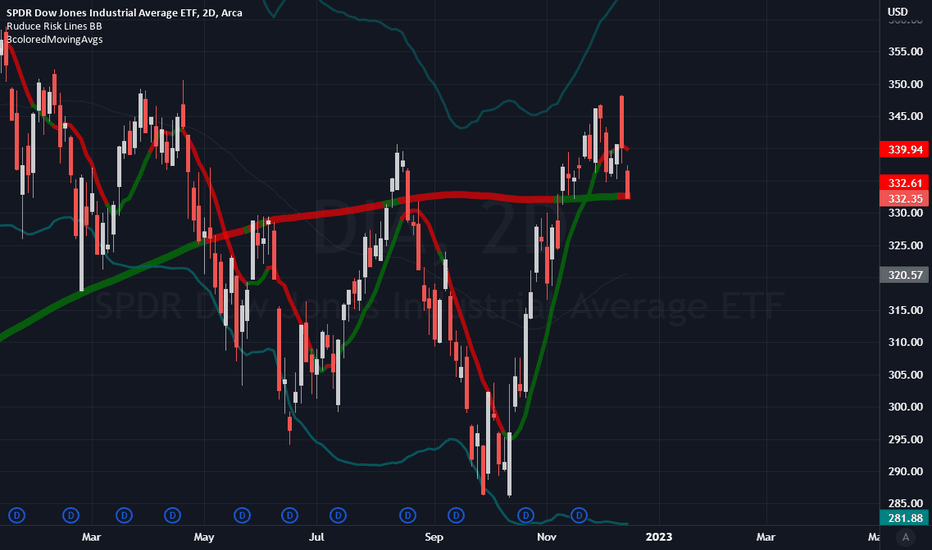Click the first dividend marker on the timeline
The height and width of the screenshot is (550, 932).
(x=17, y=515)
